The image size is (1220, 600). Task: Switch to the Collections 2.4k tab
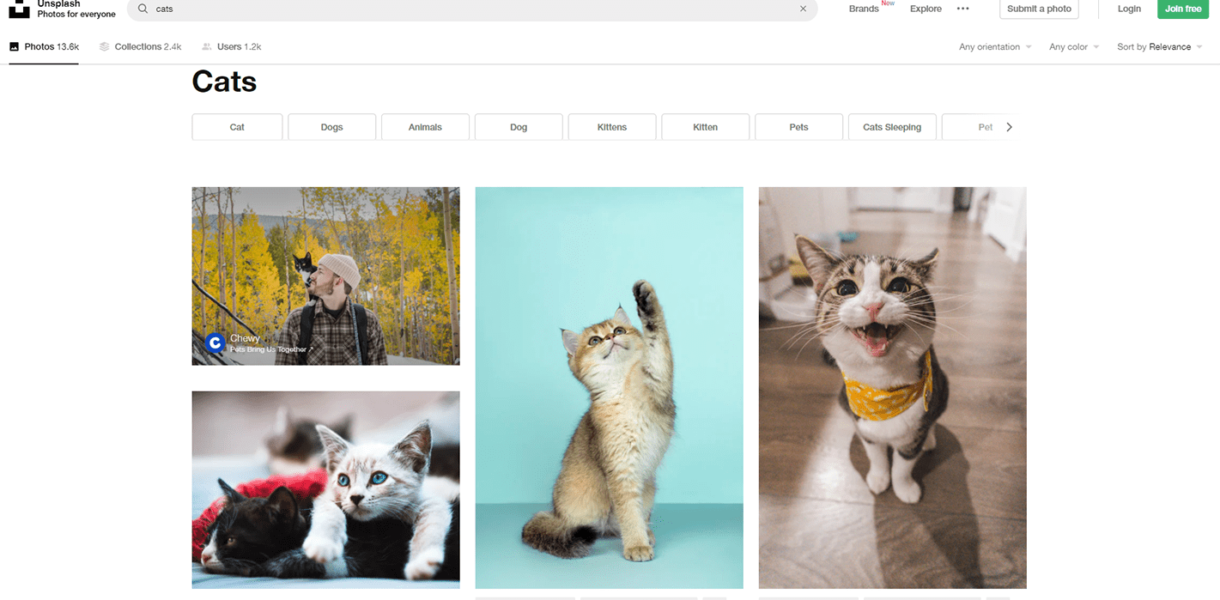[x=140, y=47]
